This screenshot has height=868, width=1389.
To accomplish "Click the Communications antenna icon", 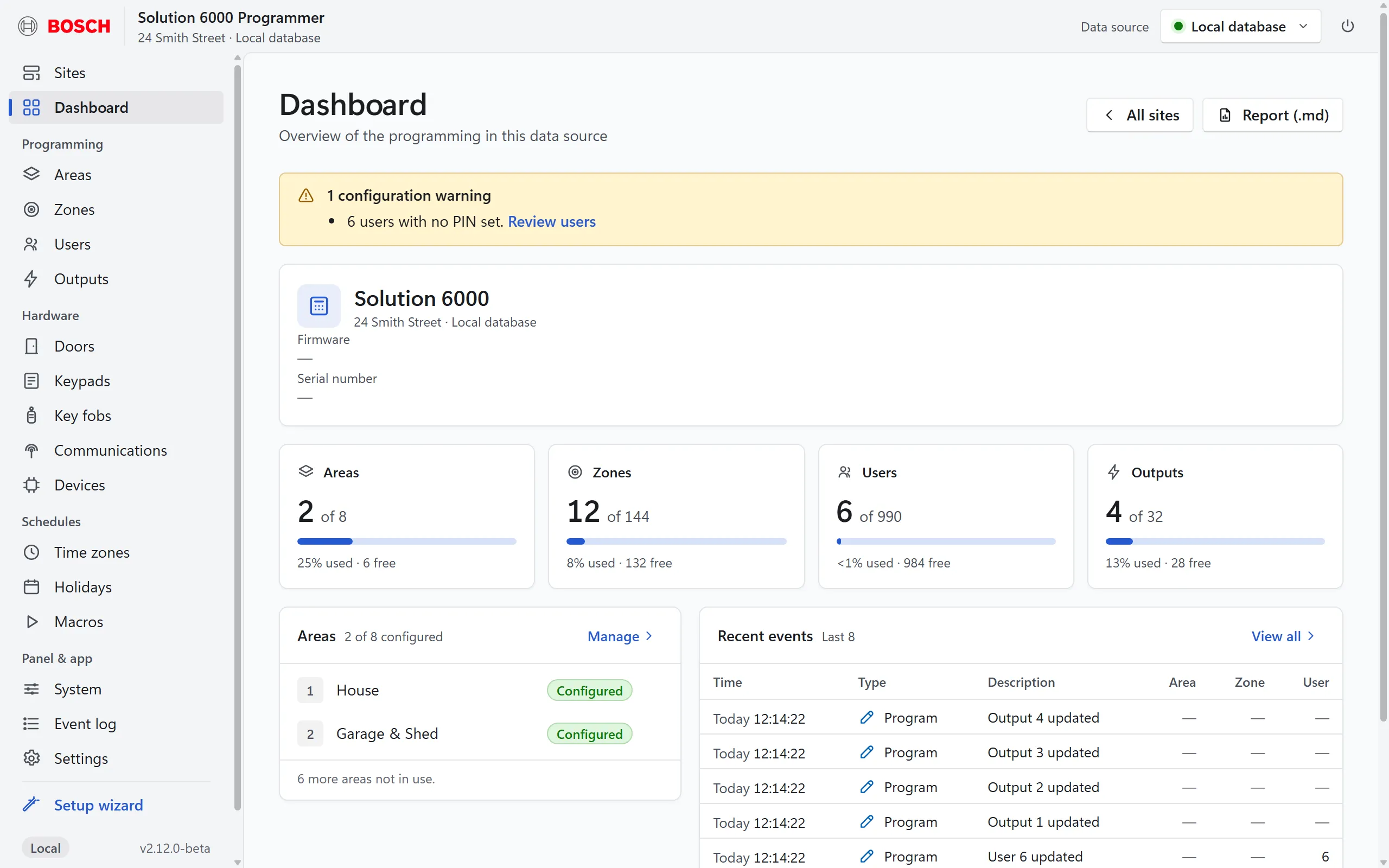I will coord(31,451).
